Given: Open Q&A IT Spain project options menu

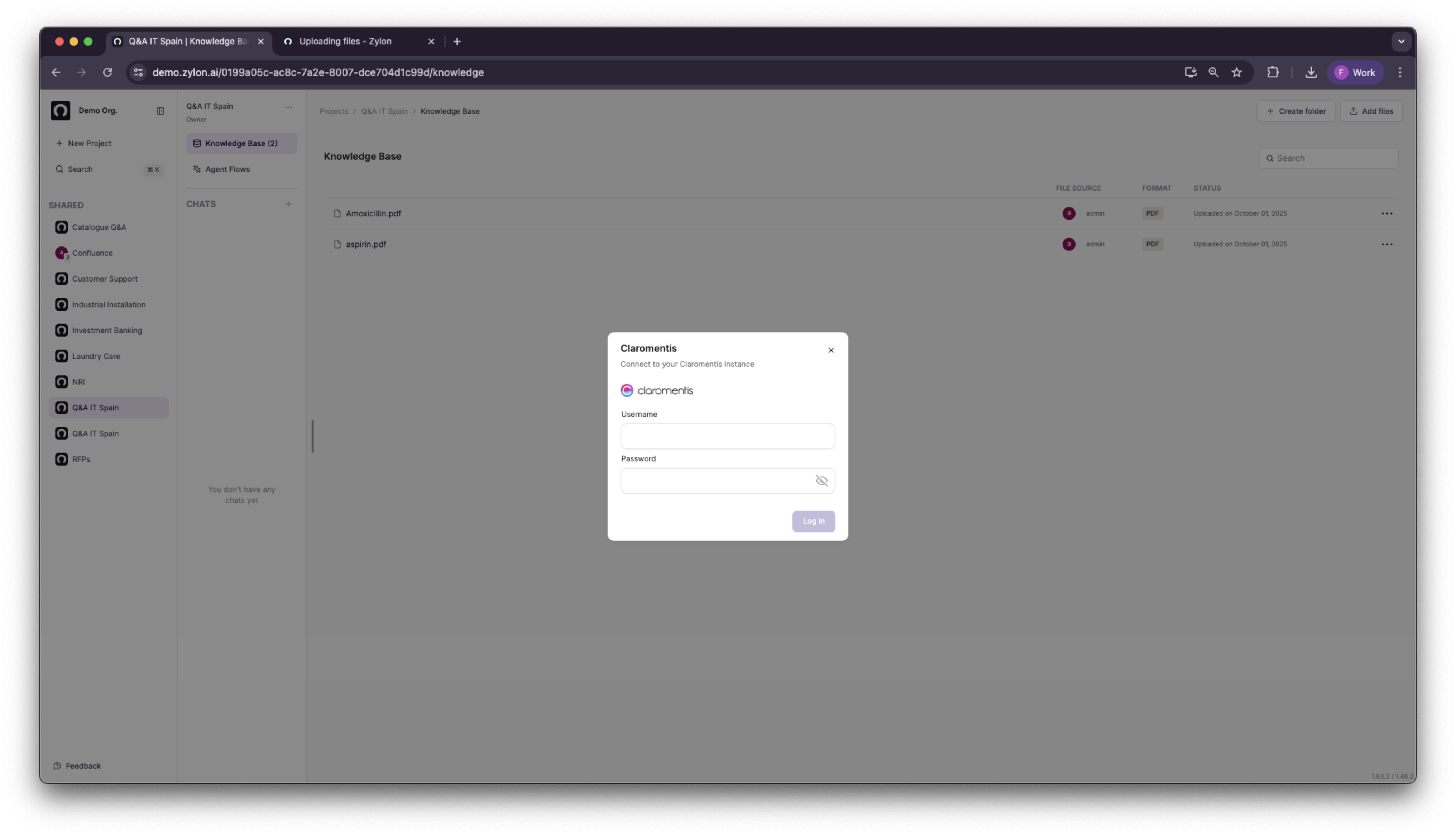Looking at the screenshot, I should pos(288,107).
